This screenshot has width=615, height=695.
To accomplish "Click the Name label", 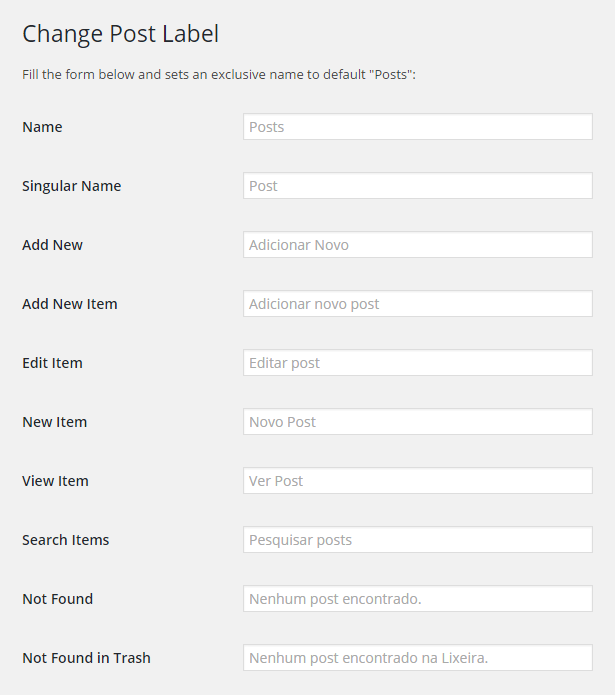I will pos(42,127).
